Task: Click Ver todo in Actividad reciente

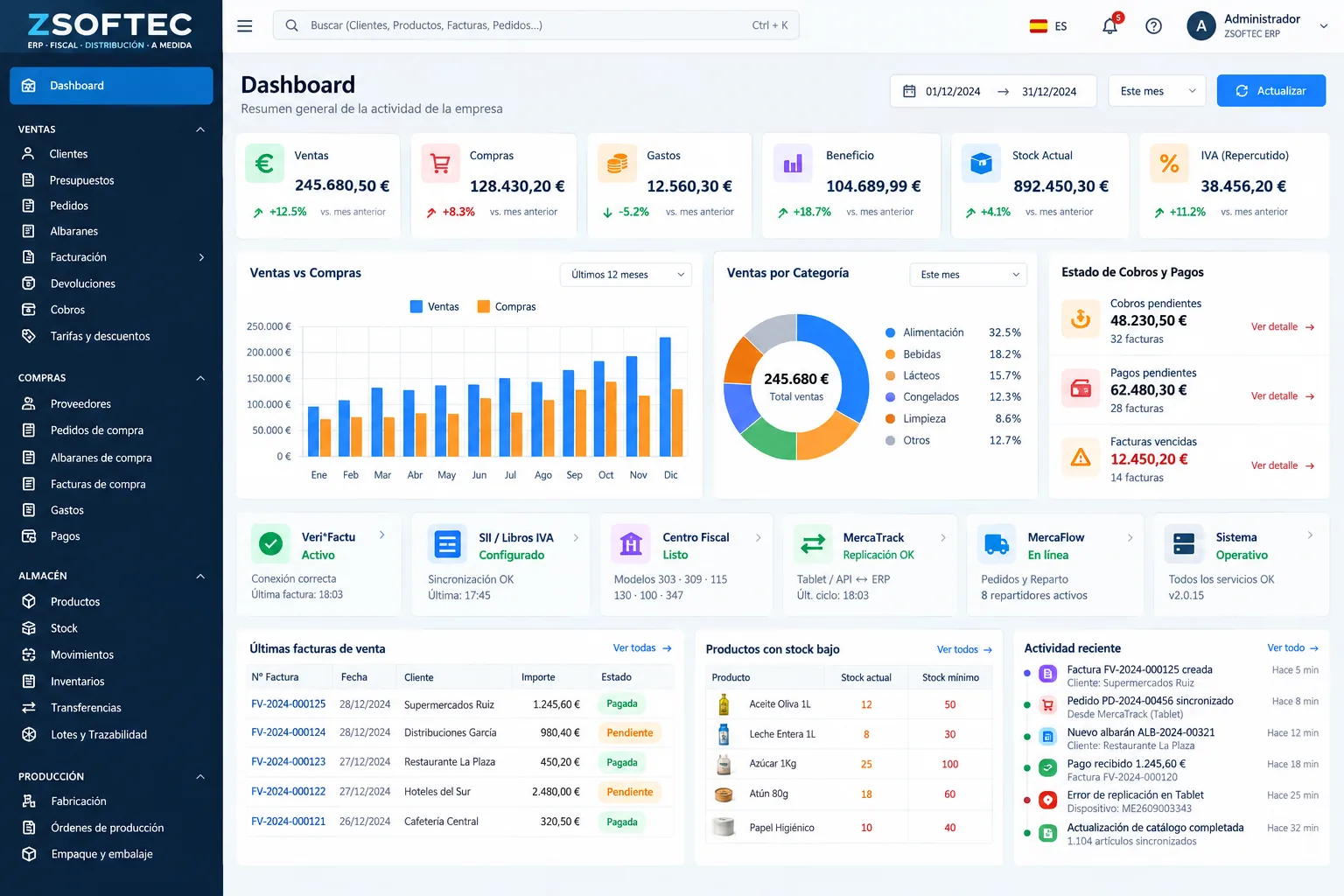Action: click(1292, 648)
